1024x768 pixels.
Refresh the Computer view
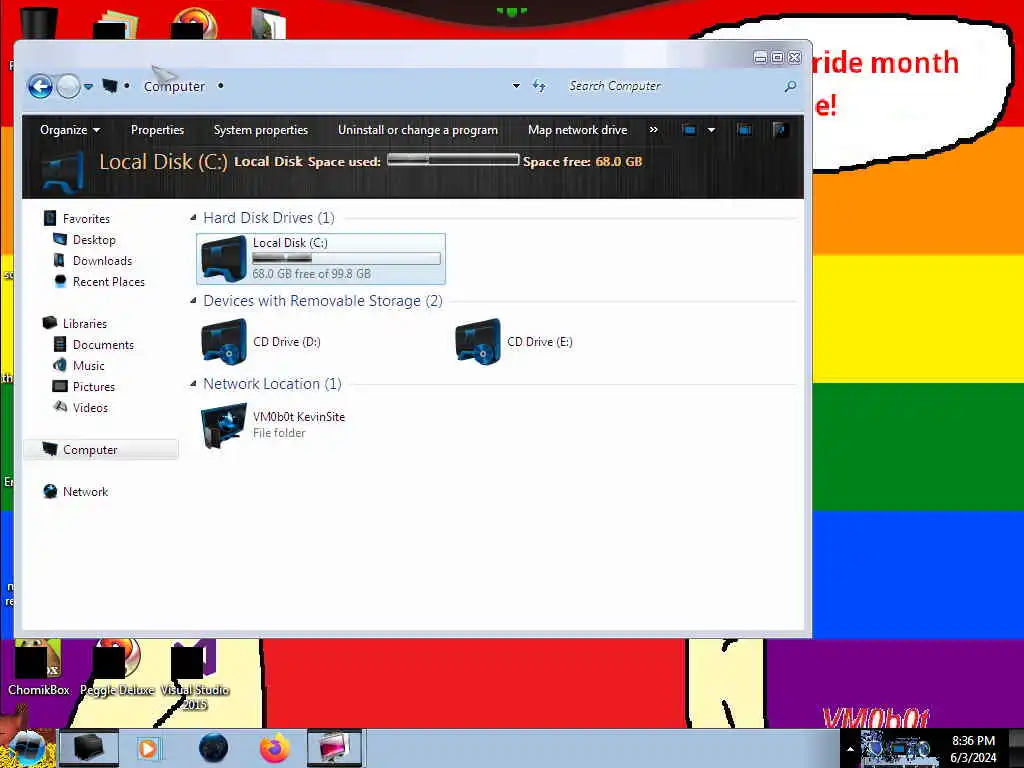[539, 86]
